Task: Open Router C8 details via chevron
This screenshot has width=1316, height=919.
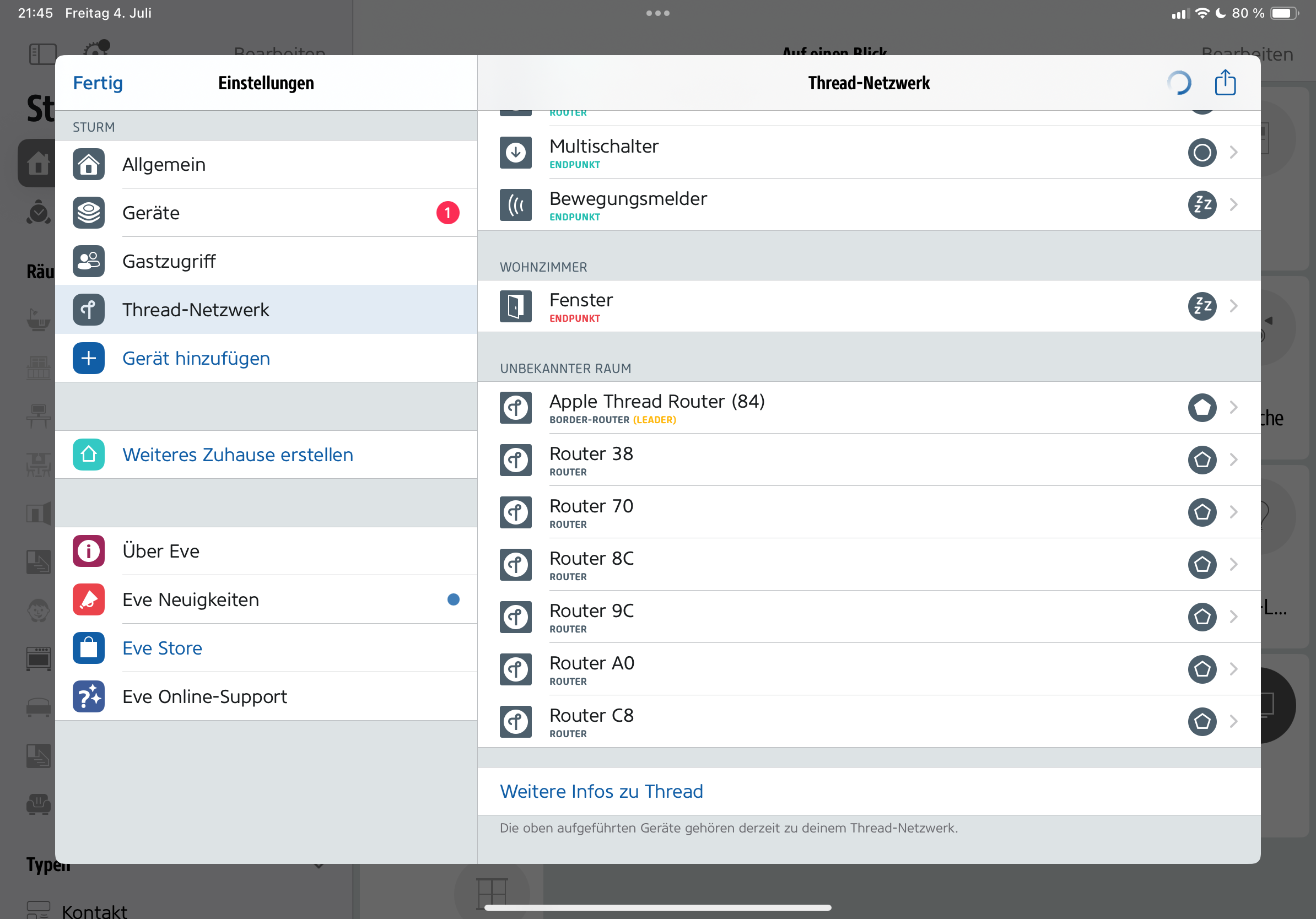Action: coord(1233,721)
